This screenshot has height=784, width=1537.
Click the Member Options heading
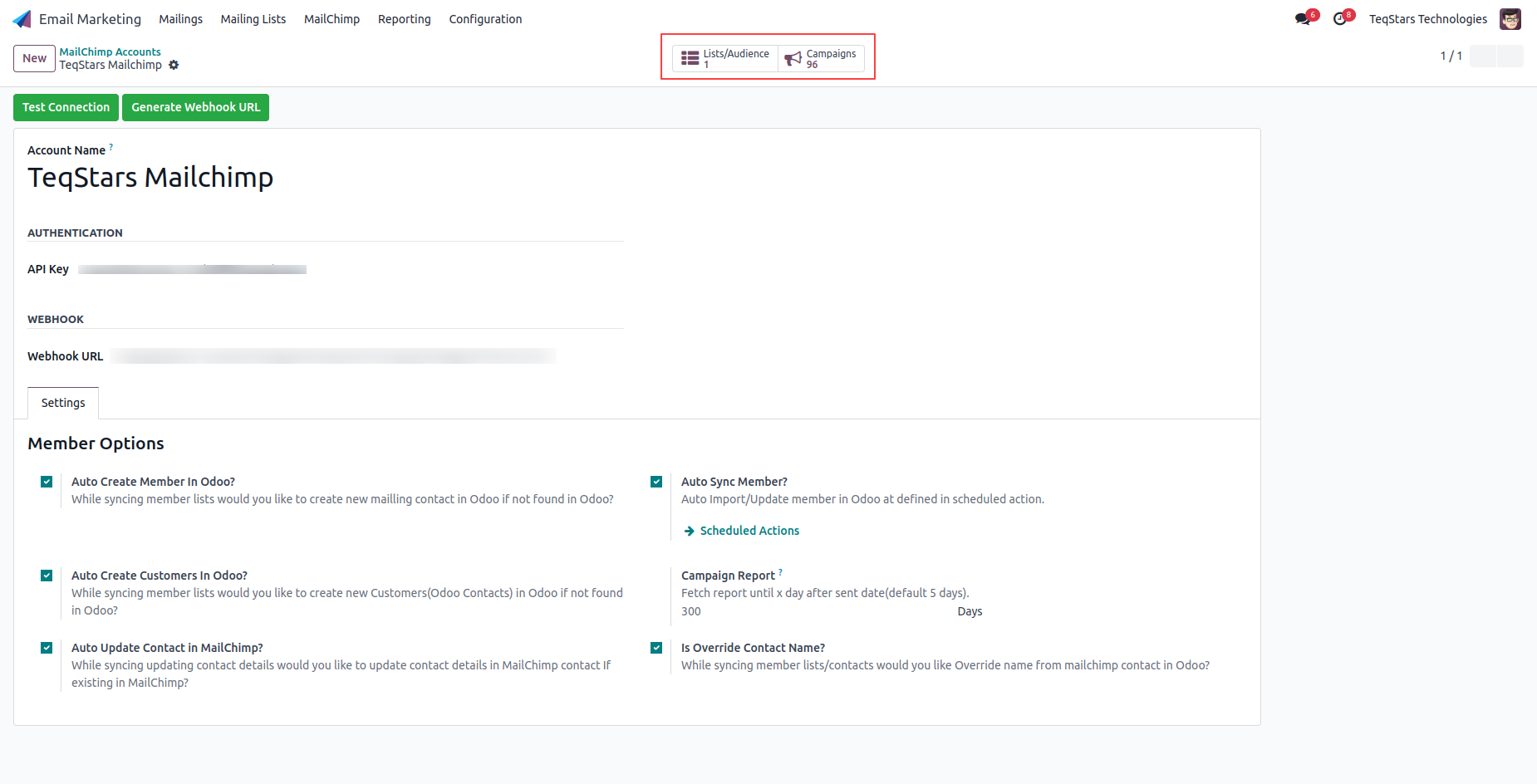pos(96,443)
